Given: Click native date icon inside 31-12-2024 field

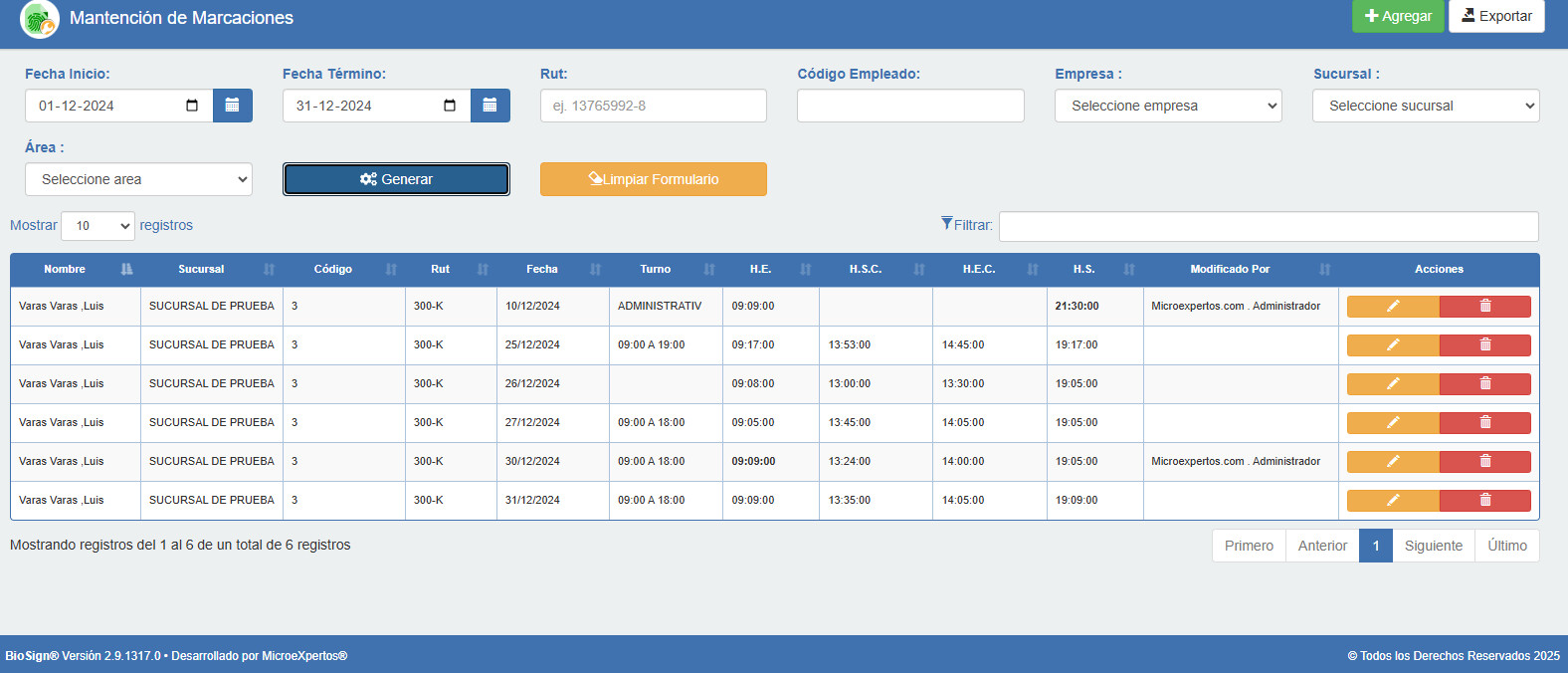Looking at the screenshot, I should point(450,106).
